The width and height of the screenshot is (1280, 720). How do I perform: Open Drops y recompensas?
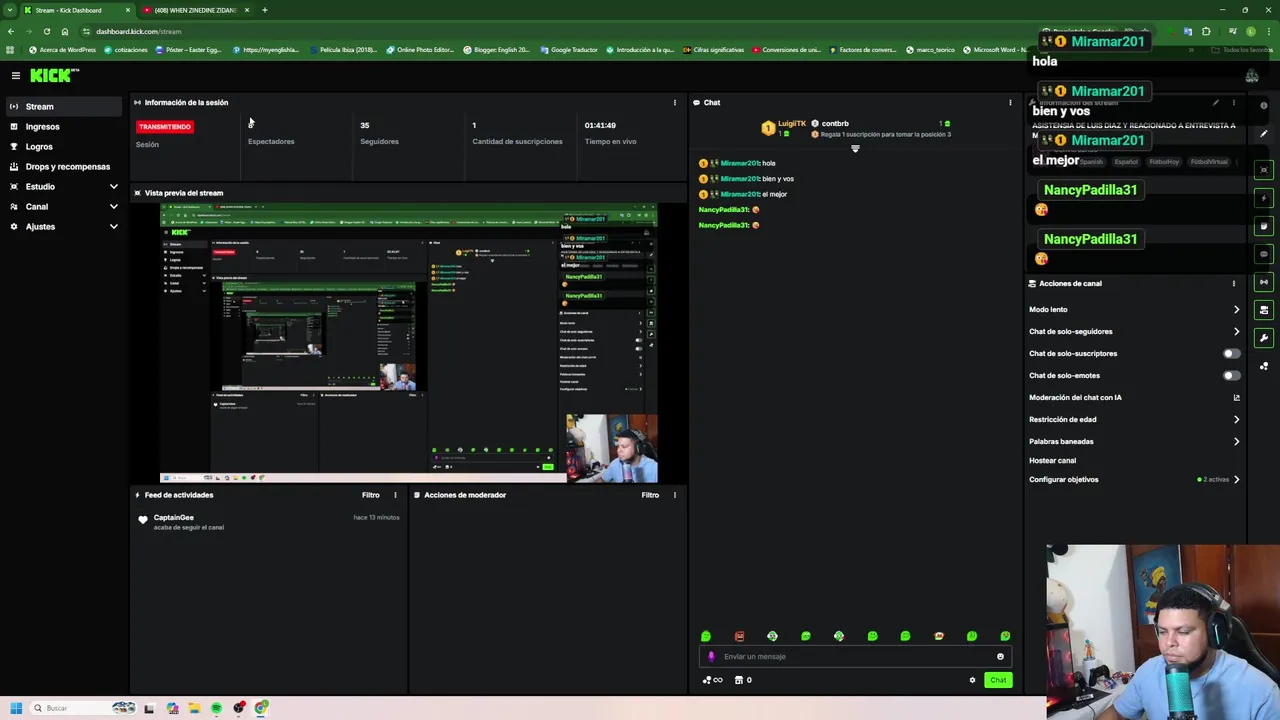tap(64, 167)
